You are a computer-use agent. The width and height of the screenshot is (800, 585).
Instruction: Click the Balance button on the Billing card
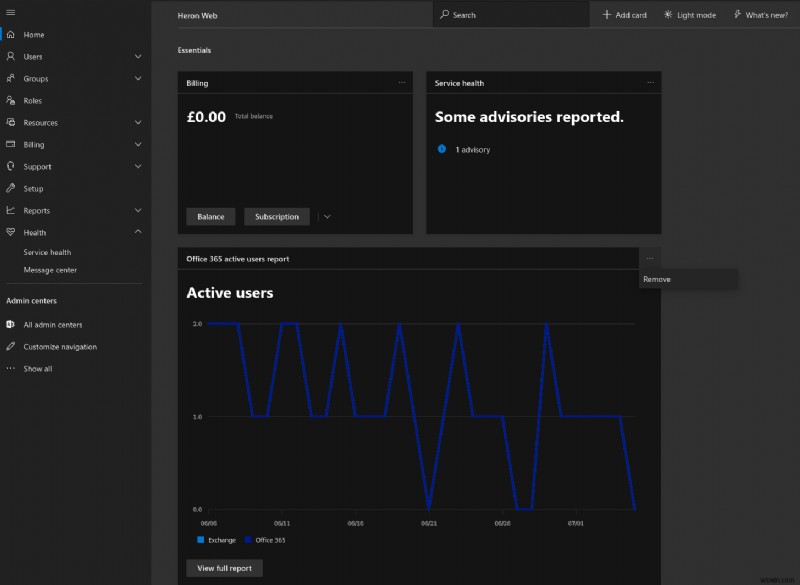pos(210,216)
